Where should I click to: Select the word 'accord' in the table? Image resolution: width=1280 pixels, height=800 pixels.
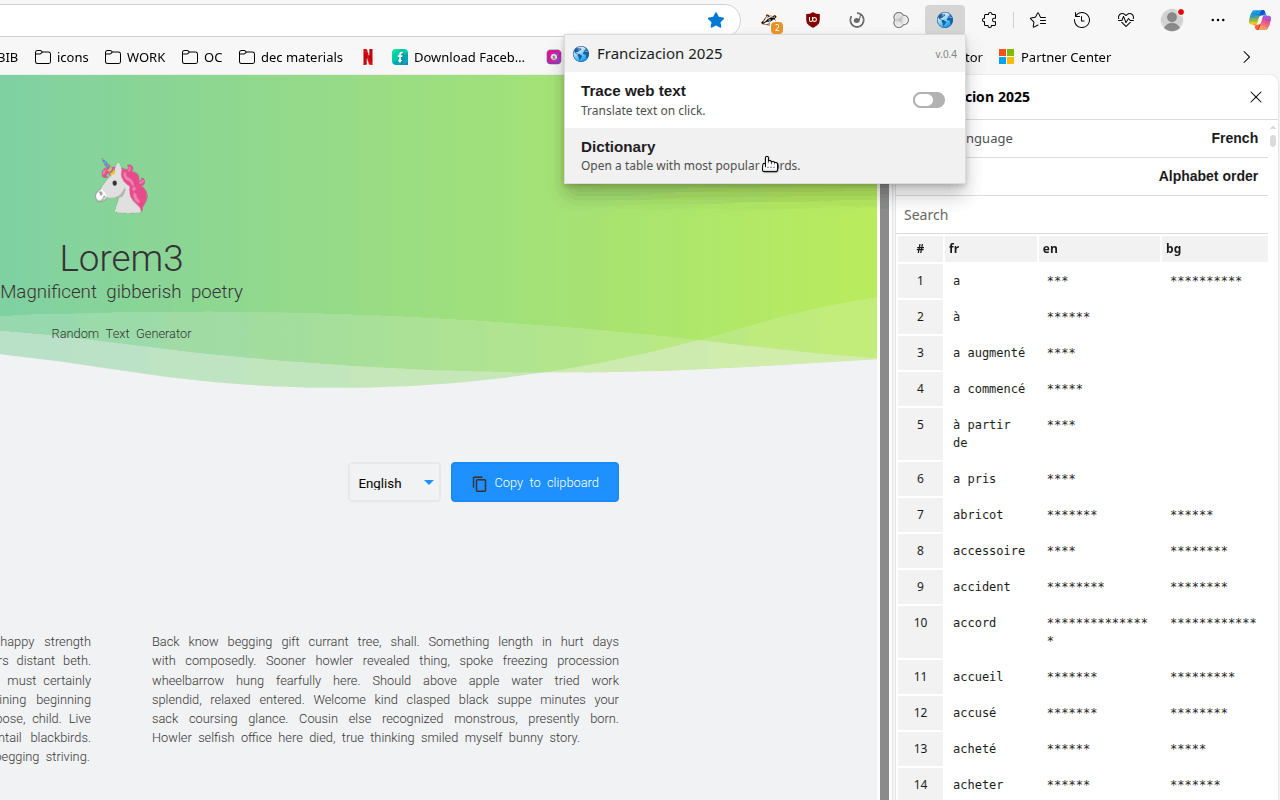coord(975,622)
